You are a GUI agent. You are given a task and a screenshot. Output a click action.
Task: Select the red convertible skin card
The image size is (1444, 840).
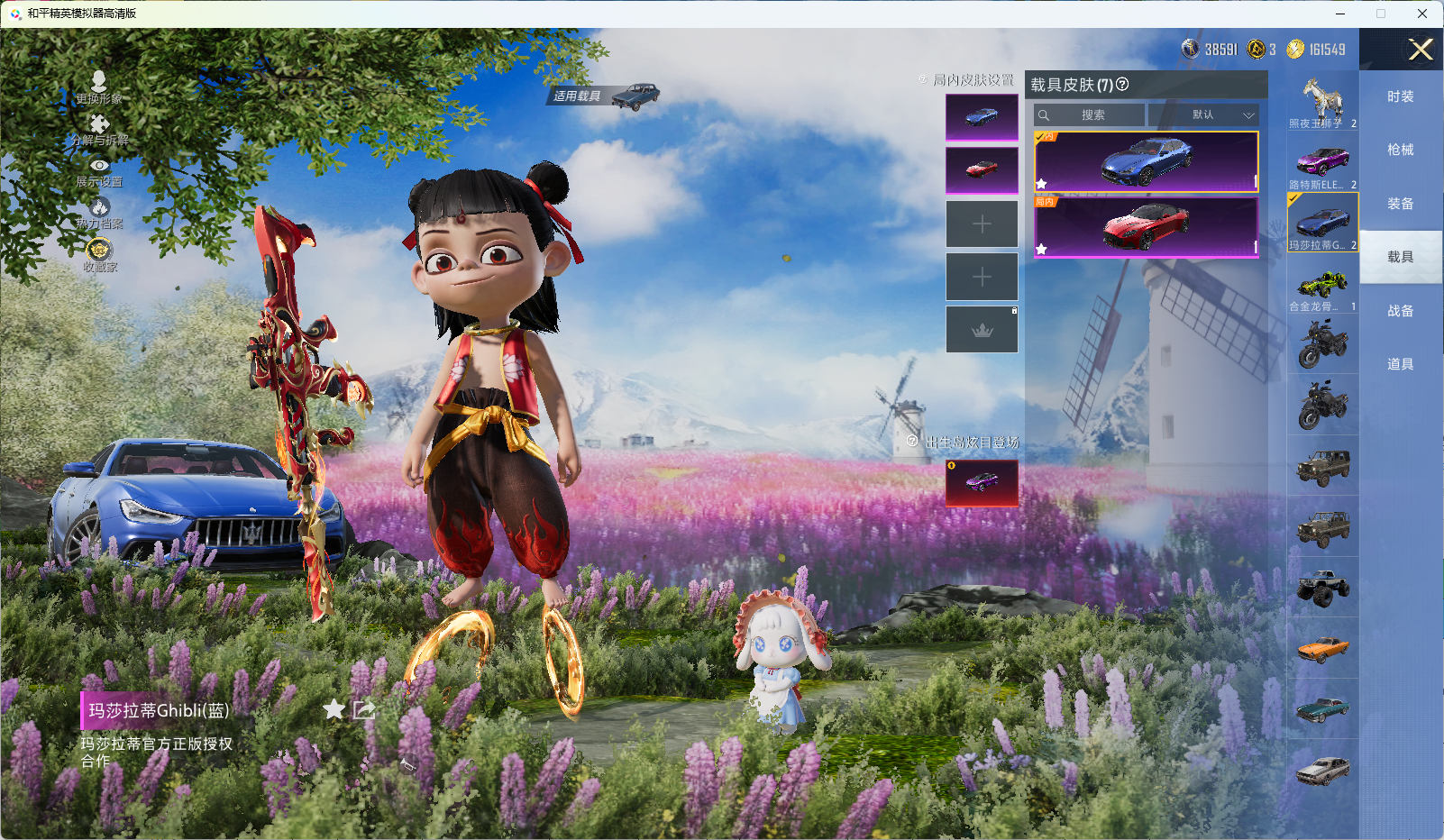[1147, 226]
